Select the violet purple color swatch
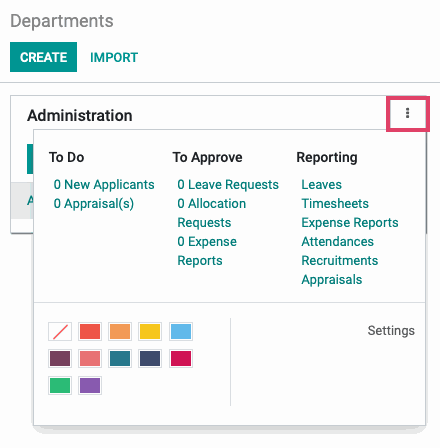The width and height of the screenshot is (440, 448). tap(90, 385)
